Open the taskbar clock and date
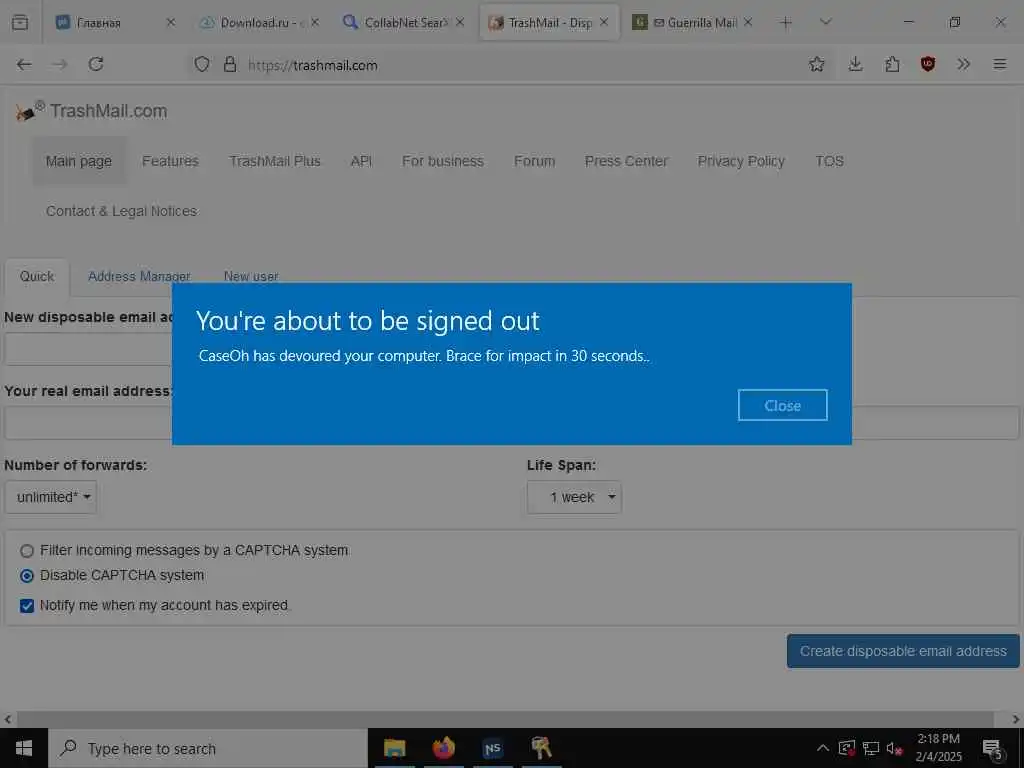Image resolution: width=1024 pixels, height=768 pixels. 938,748
